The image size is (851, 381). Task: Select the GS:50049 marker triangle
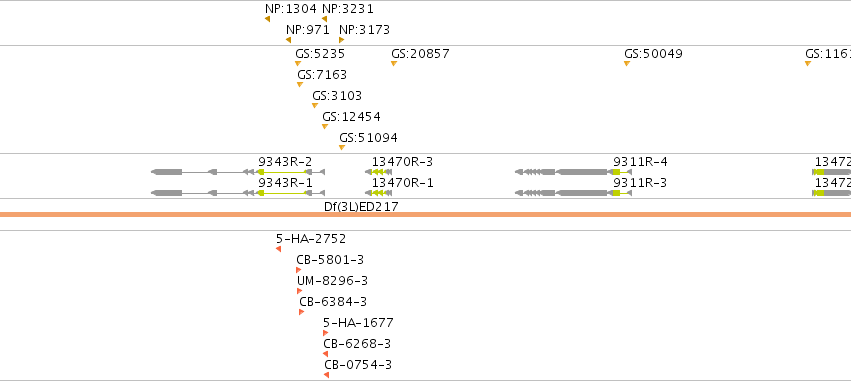pyautogui.click(x=627, y=64)
